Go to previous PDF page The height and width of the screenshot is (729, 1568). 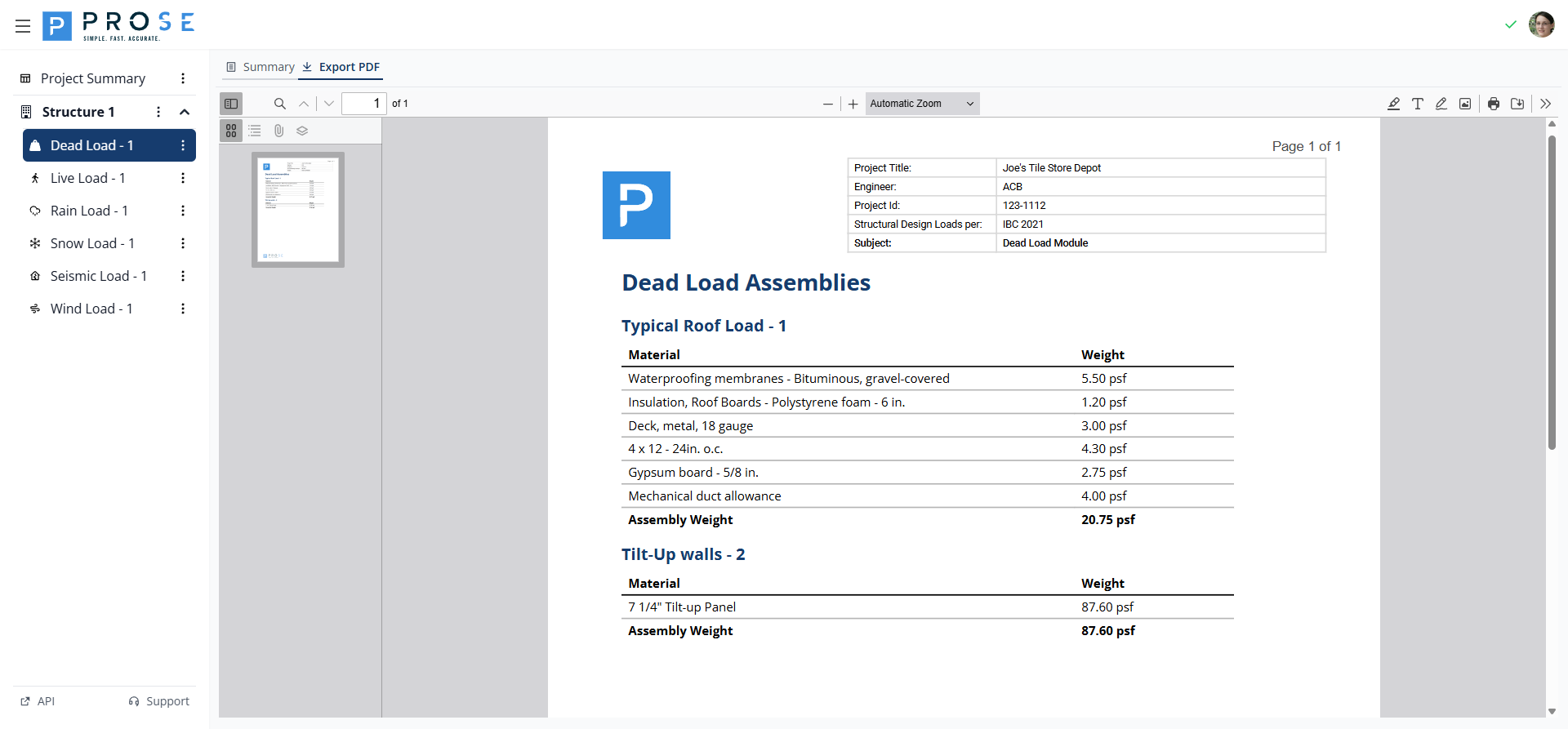[x=304, y=104]
